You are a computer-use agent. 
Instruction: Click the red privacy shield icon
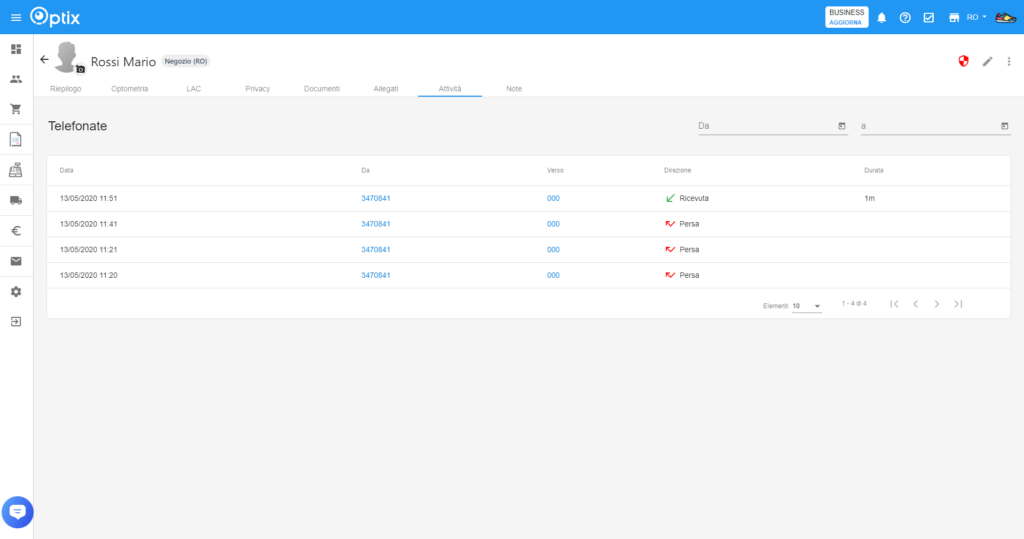click(963, 61)
